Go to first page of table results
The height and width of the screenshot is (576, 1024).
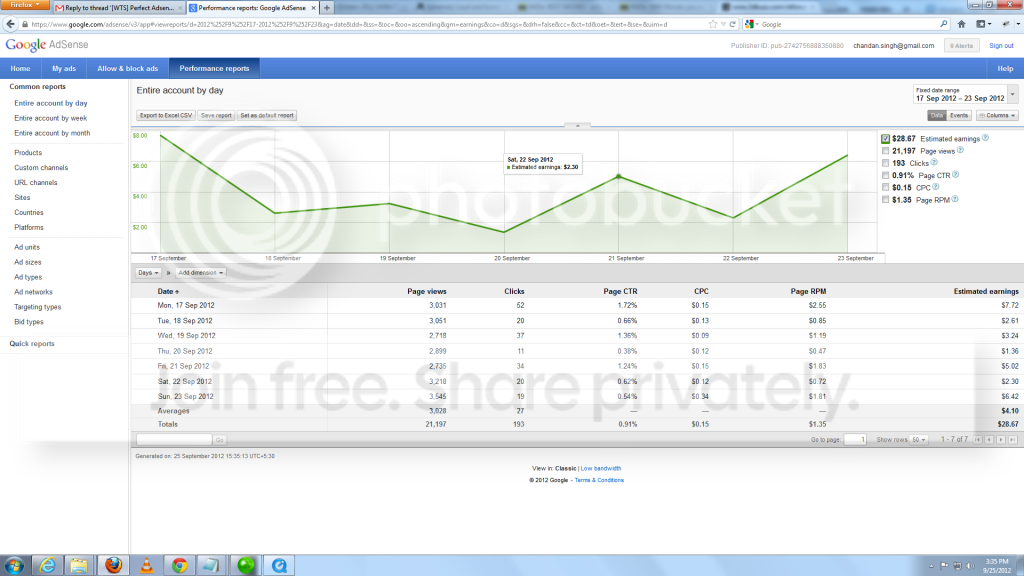coord(978,440)
